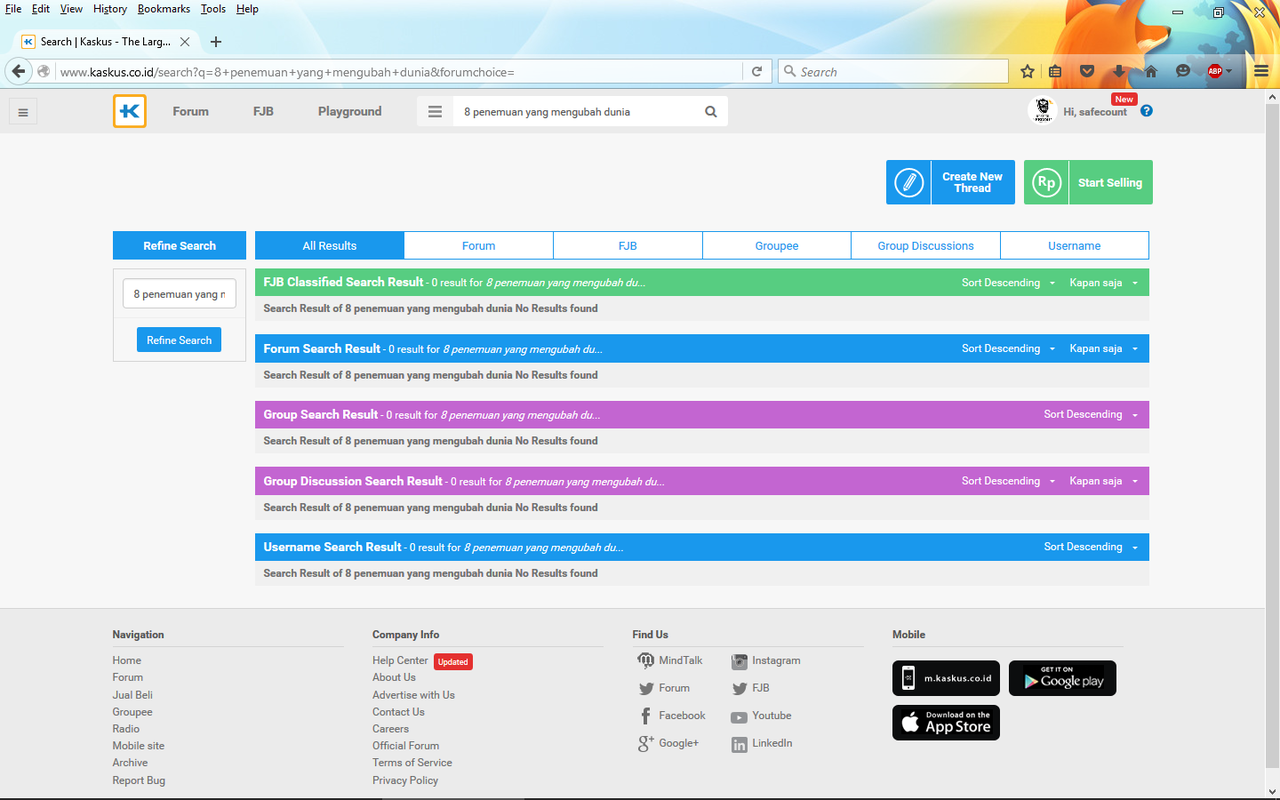Expand Sort Descending in Group Discussion result
Viewport: 1280px width, 800px height.
click(x=1008, y=481)
